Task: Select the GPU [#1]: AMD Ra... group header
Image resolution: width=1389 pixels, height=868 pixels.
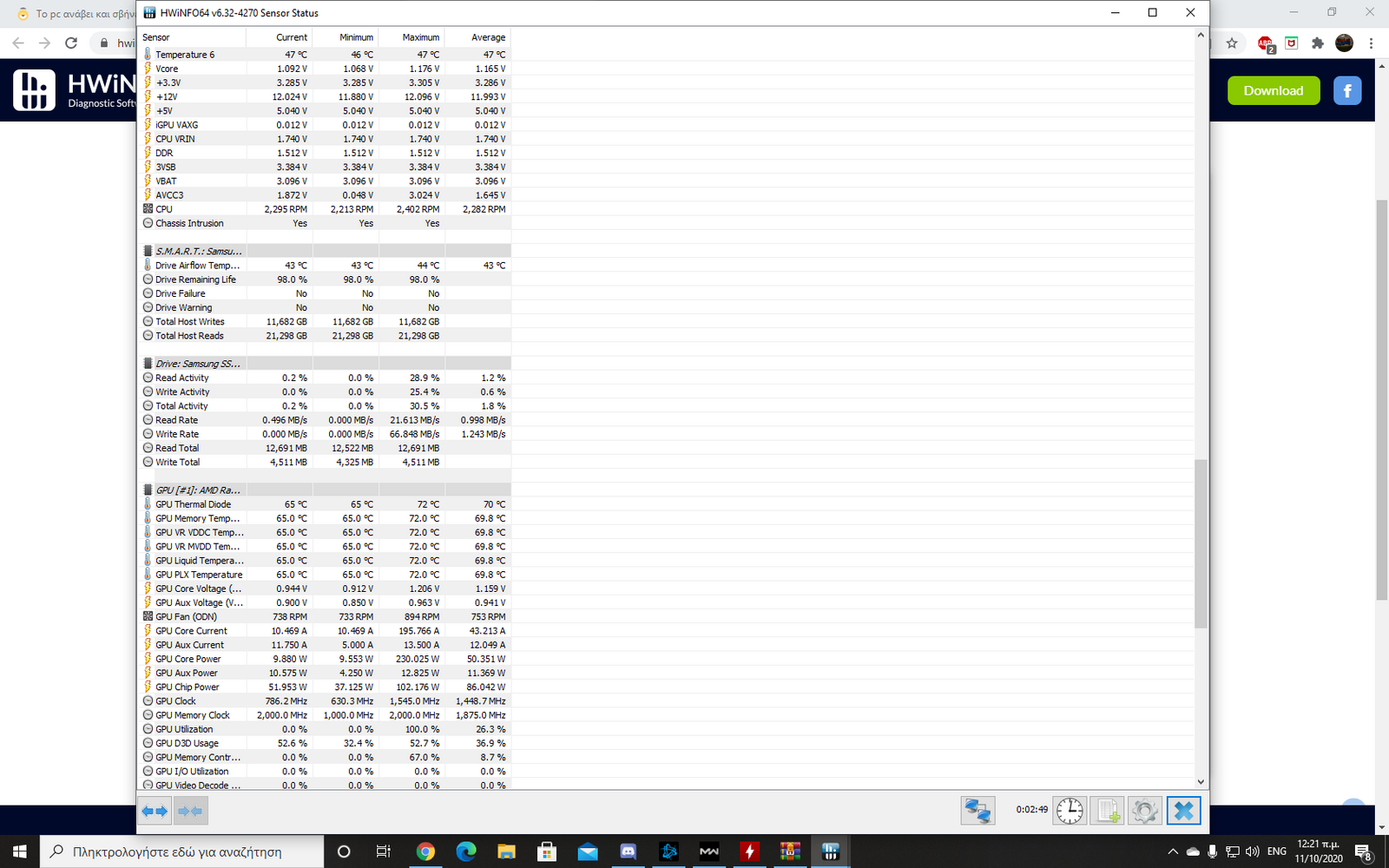Action: pos(325,490)
